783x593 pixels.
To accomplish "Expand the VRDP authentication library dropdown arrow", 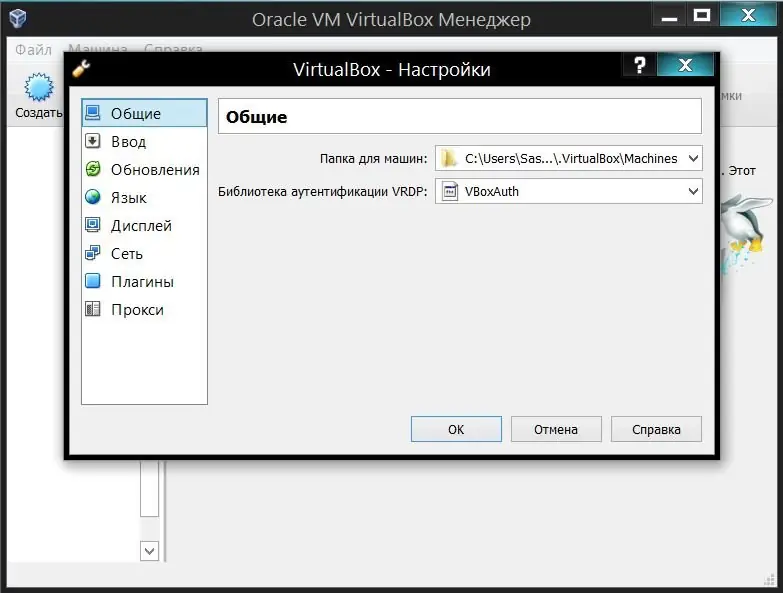I will 693,191.
